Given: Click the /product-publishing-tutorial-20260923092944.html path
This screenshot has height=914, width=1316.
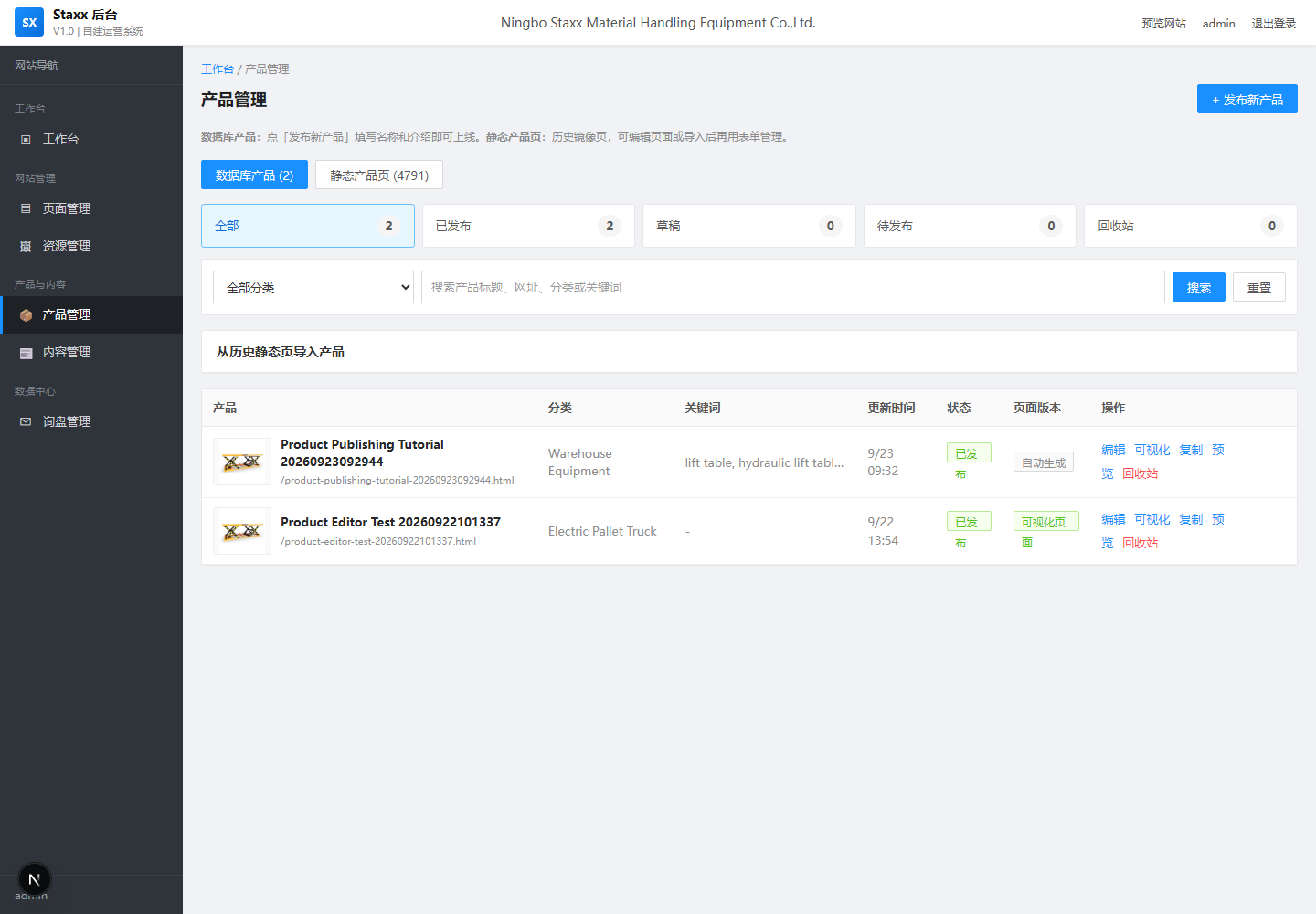Looking at the screenshot, I should coord(398,480).
